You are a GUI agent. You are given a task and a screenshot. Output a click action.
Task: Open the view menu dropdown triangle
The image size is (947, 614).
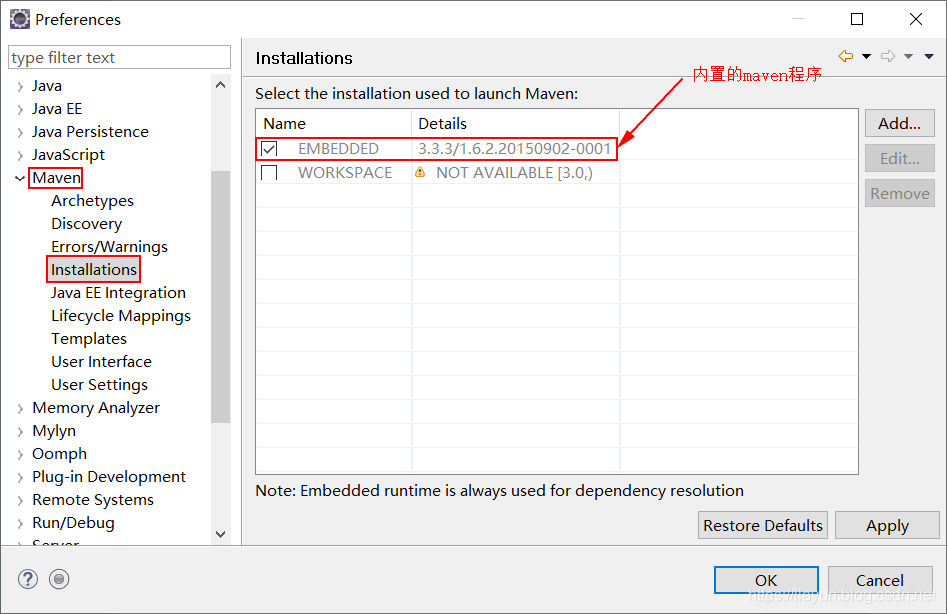click(x=929, y=56)
